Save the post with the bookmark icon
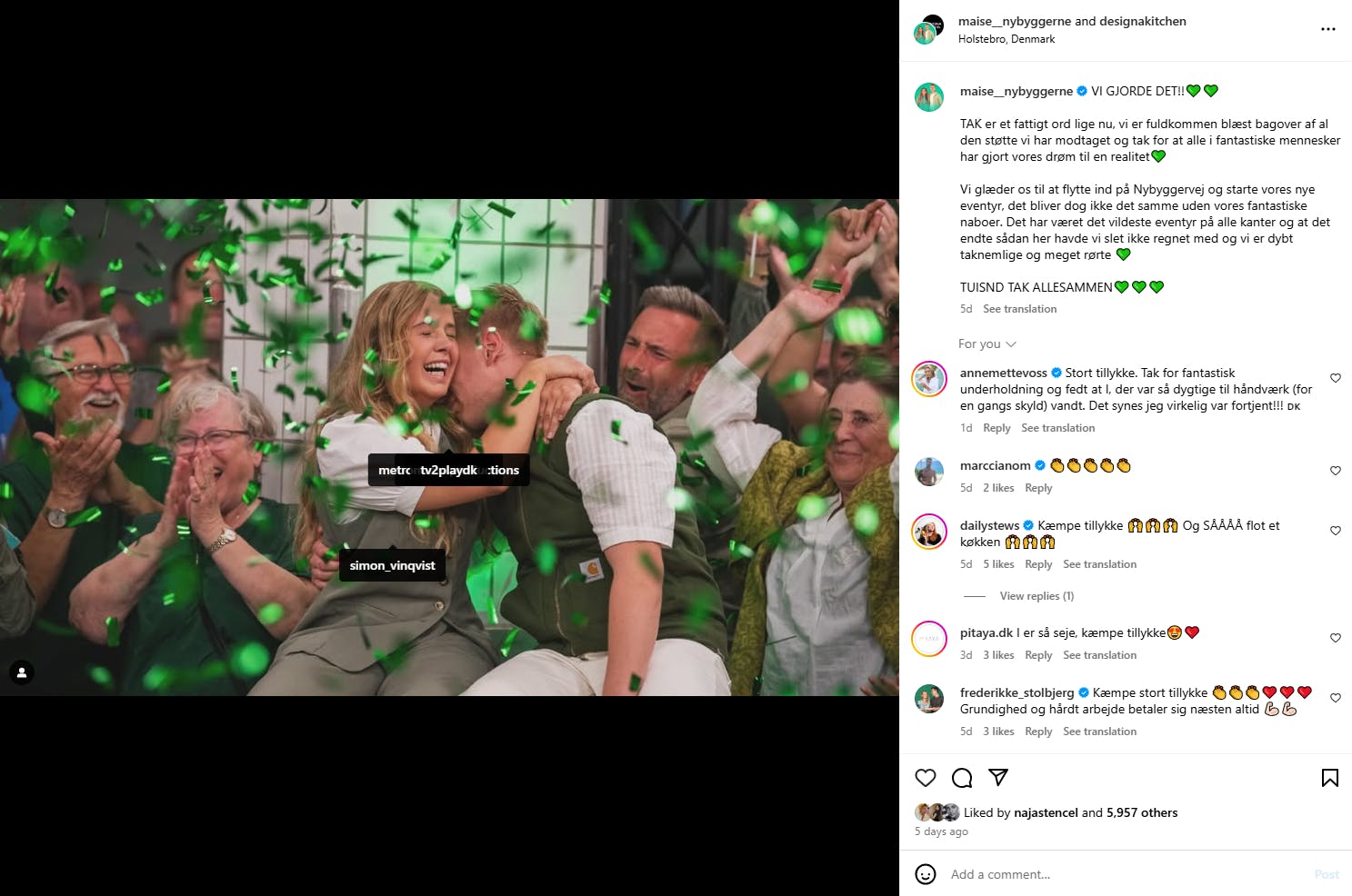This screenshot has width=1352, height=896. (x=1330, y=778)
